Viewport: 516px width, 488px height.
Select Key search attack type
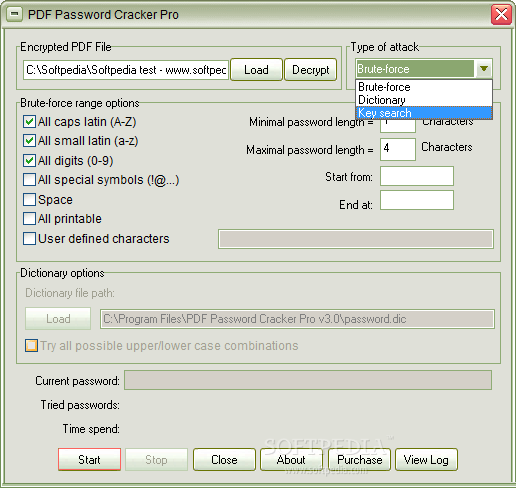point(424,113)
